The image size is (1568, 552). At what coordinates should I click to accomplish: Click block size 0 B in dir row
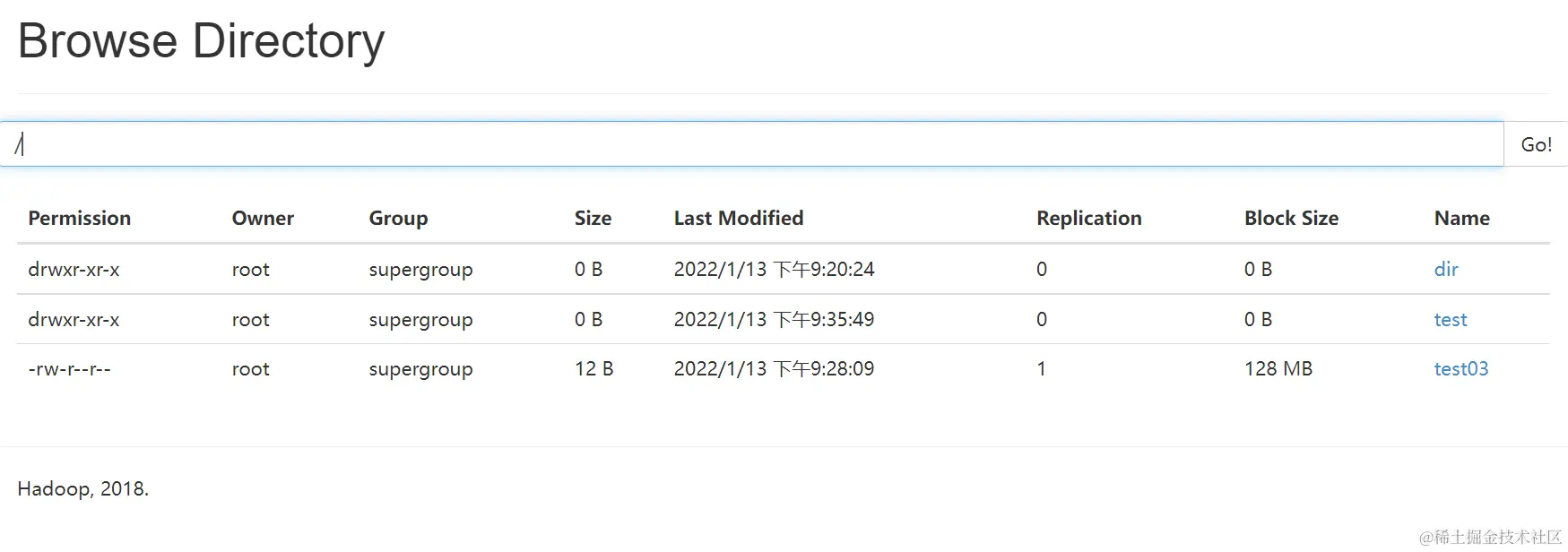click(x=1258, y=269)
